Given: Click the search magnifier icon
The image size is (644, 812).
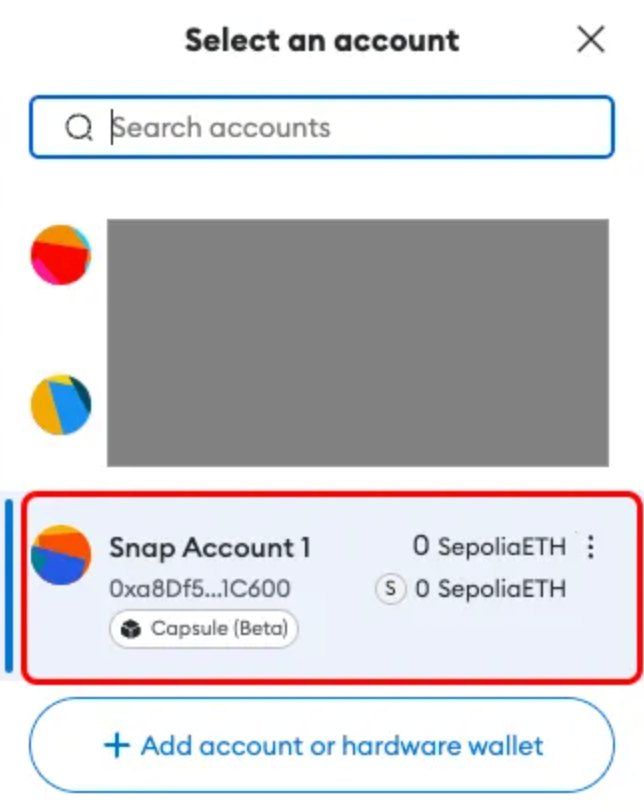Looking at the screenshot, I should [79, 127].
